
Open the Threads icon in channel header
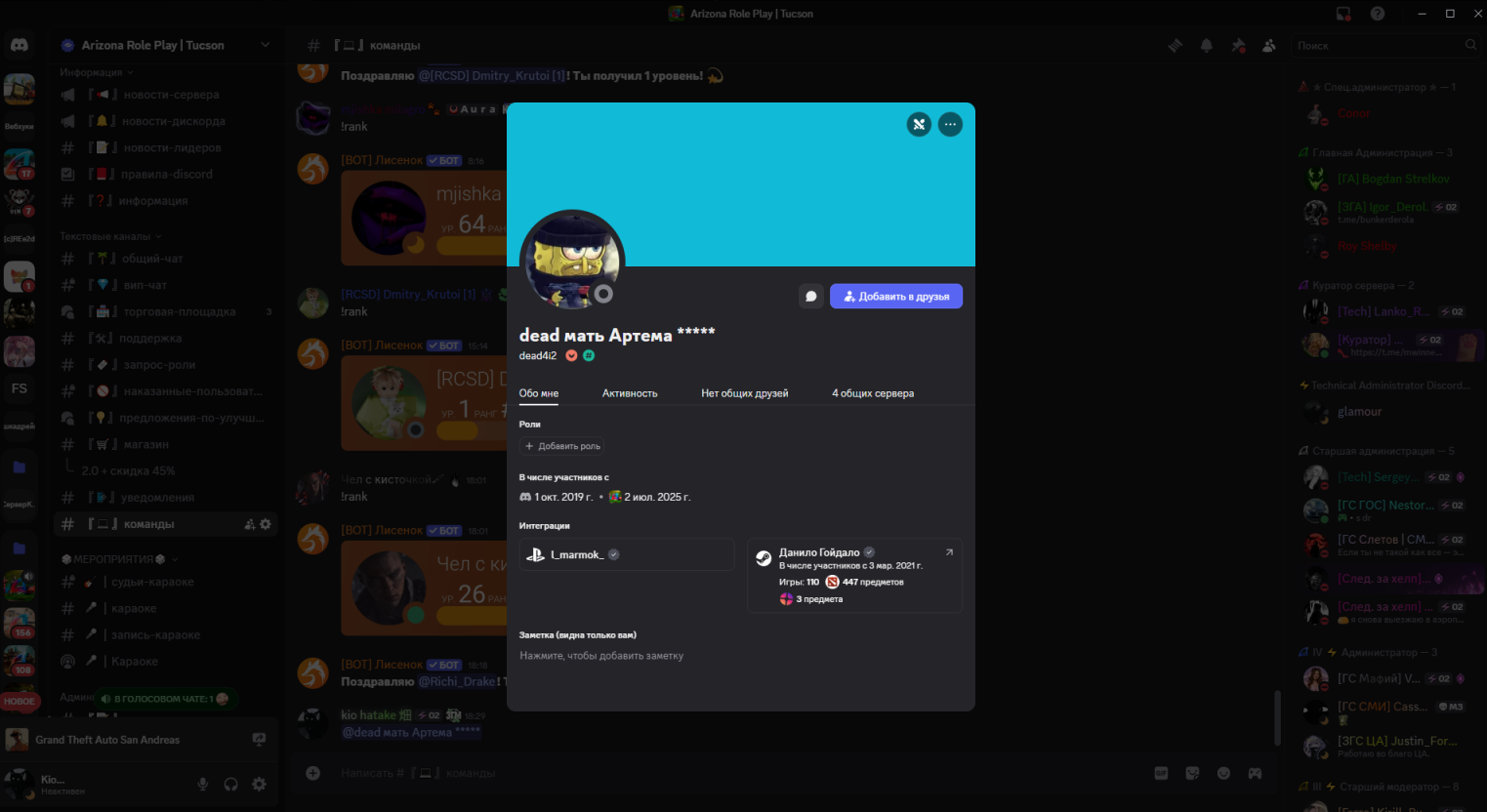(1176, 46)
